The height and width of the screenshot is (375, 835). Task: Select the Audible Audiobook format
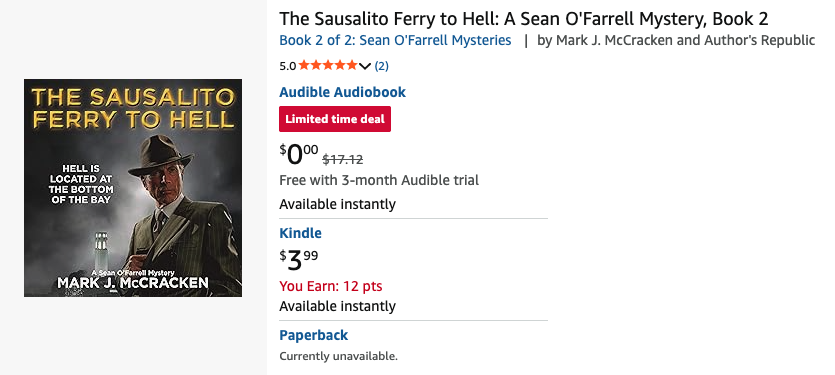click(x=342, y=92)
